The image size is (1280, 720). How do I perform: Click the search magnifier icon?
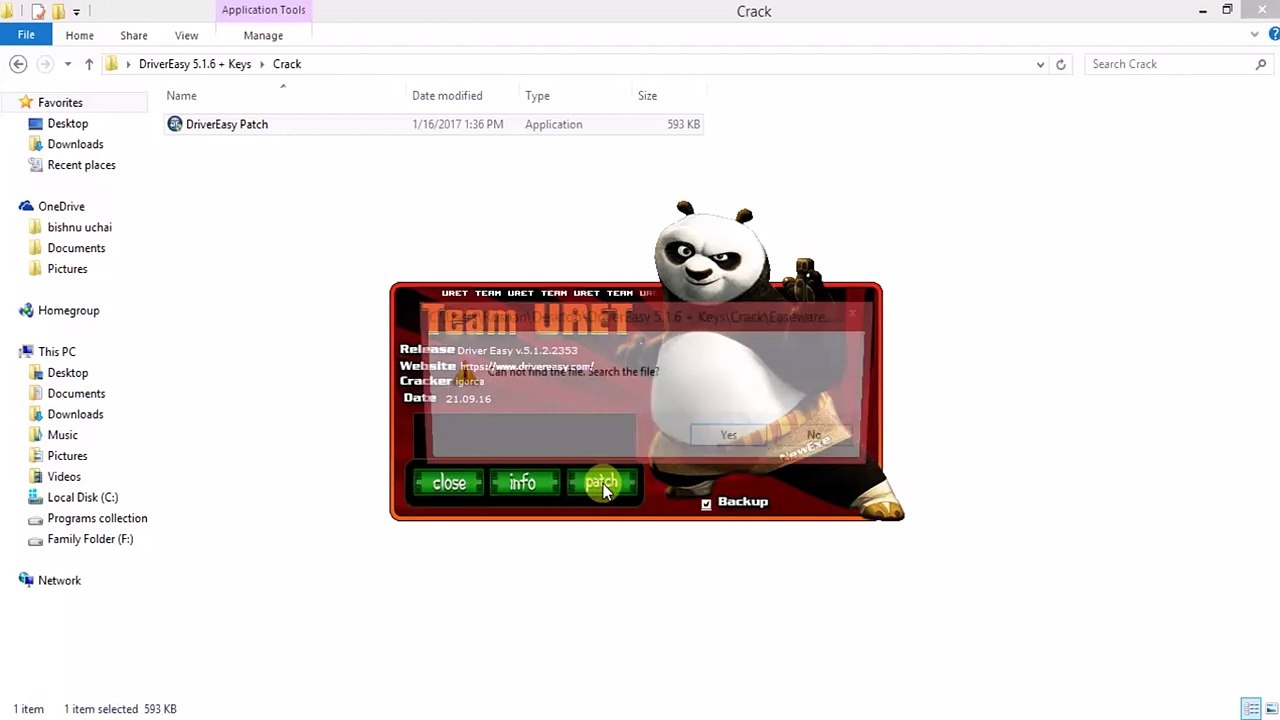pos(1261,64)
